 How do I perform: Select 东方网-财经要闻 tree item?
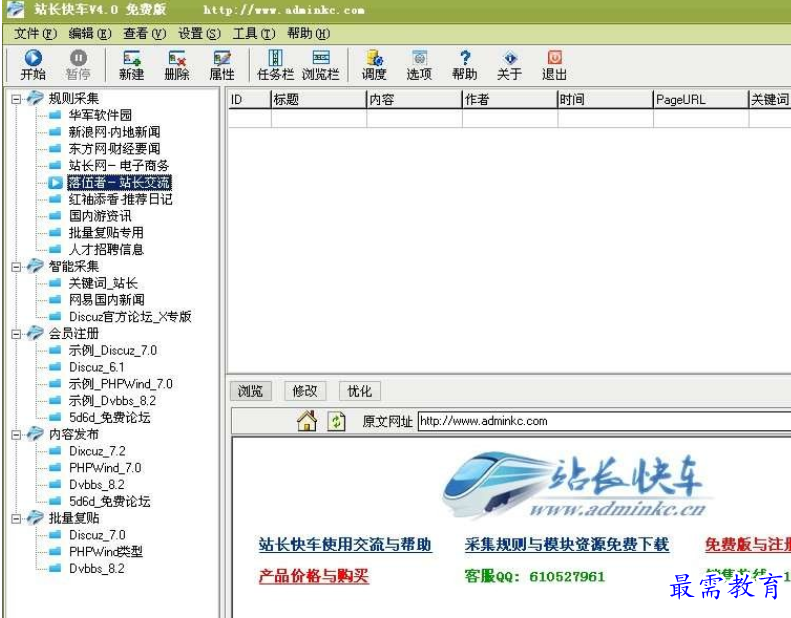click(x=115, y=149)
